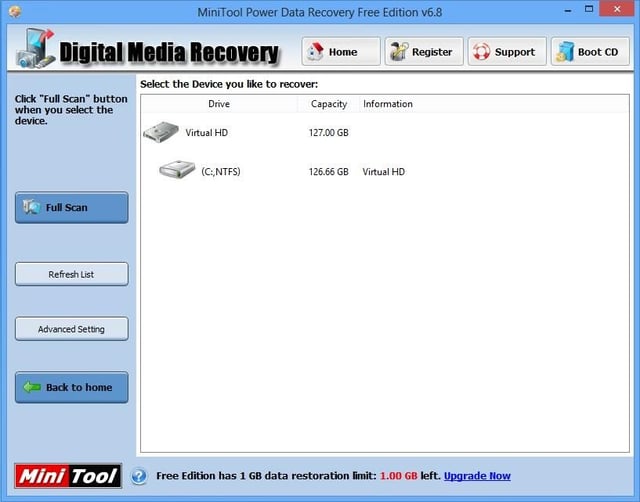This screenshot has height=502, width=640.
Task: Select the Virtual HD row text
Action: coord(207,133)
